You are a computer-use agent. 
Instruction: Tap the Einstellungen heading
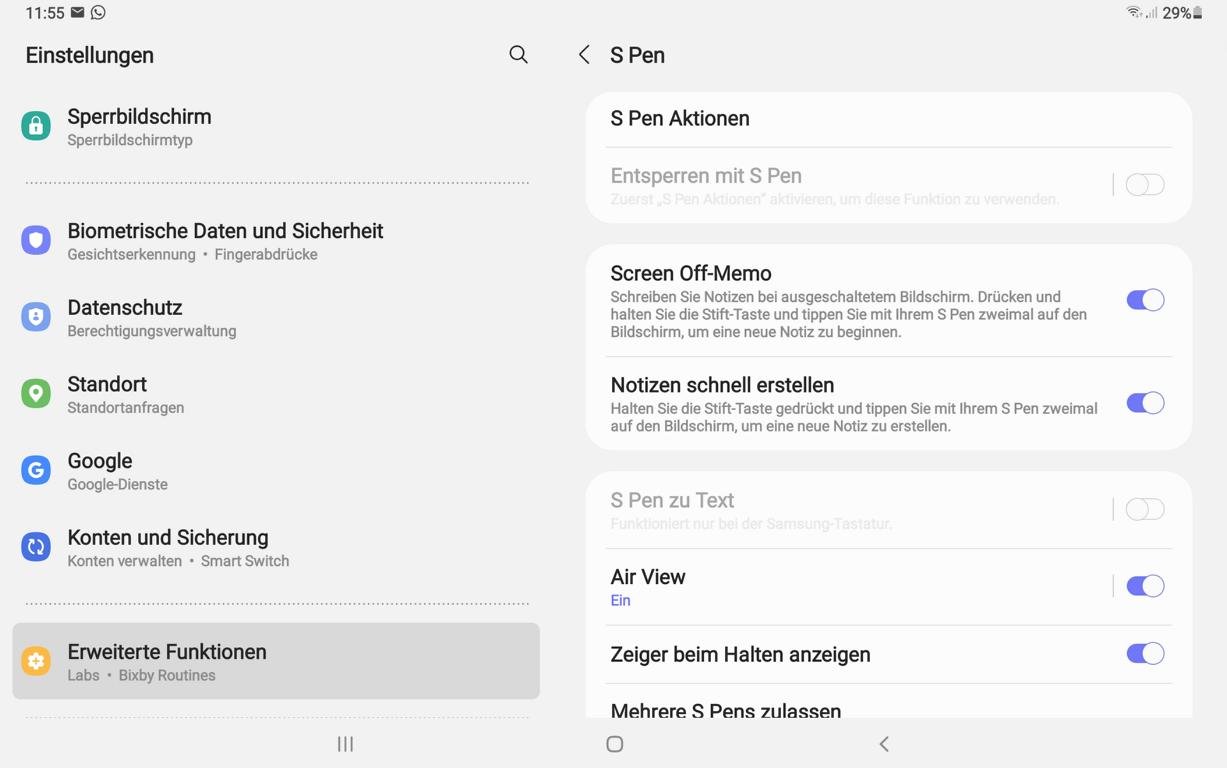coord(90,55)
